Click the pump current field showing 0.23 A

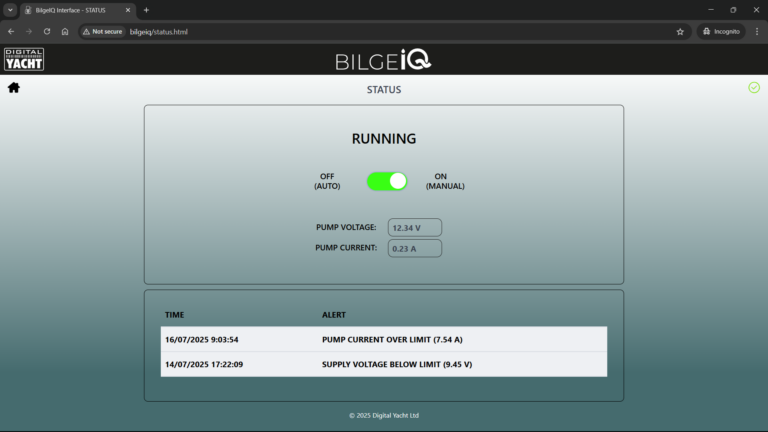coord(415,248)
